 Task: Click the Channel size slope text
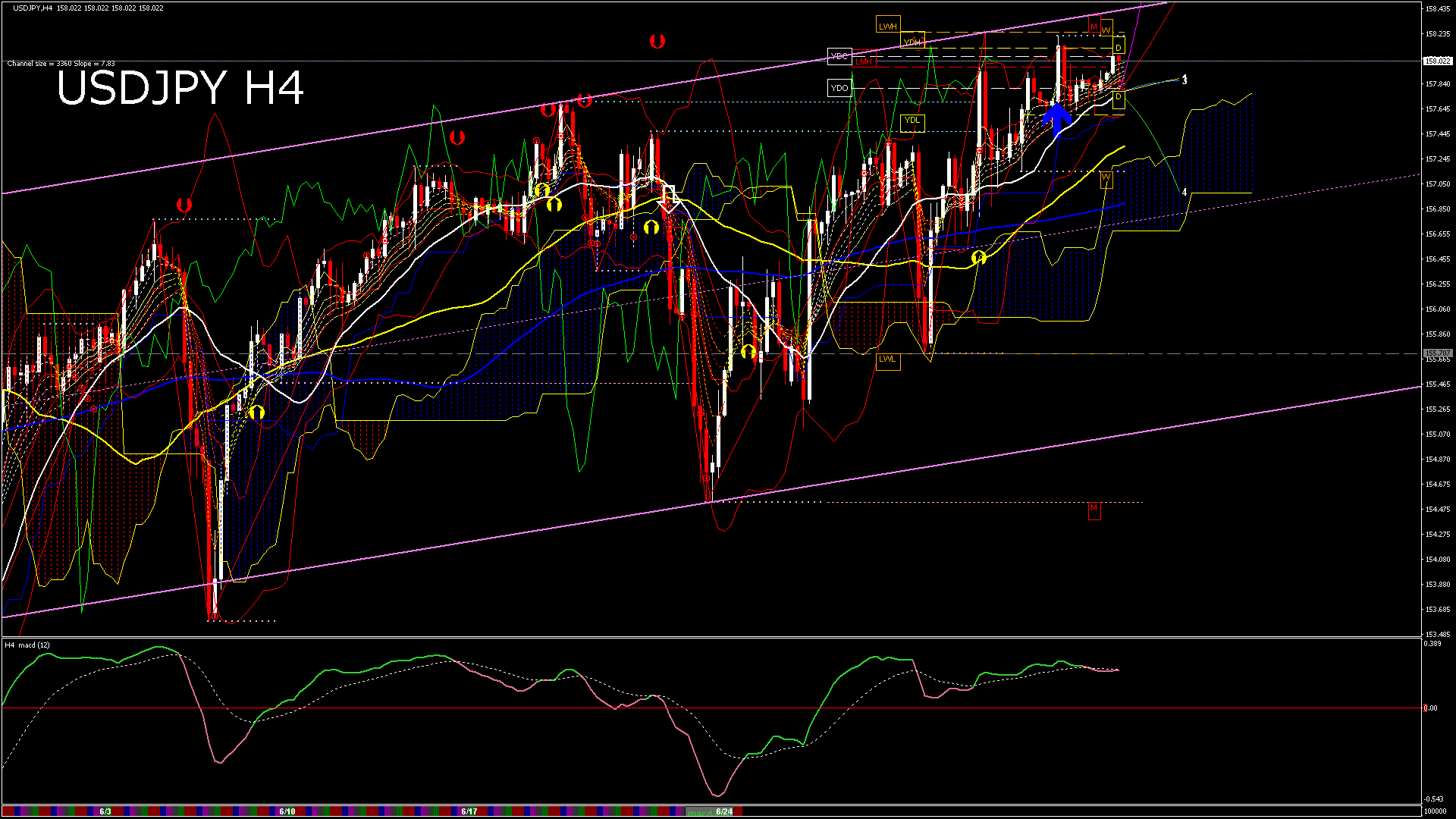coord(61,64)
